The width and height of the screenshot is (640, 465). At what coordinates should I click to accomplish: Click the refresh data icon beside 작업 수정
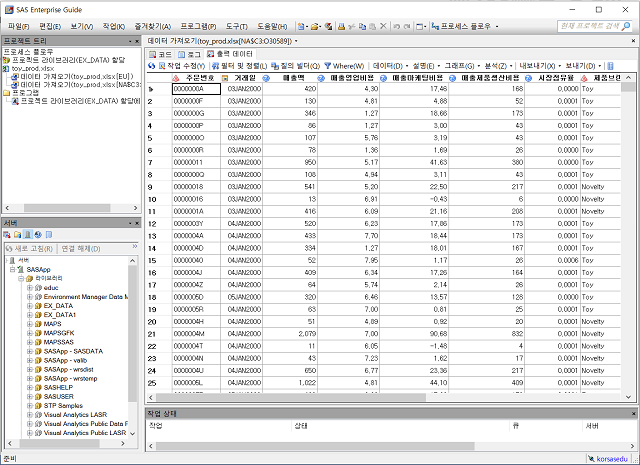(152, 66)
